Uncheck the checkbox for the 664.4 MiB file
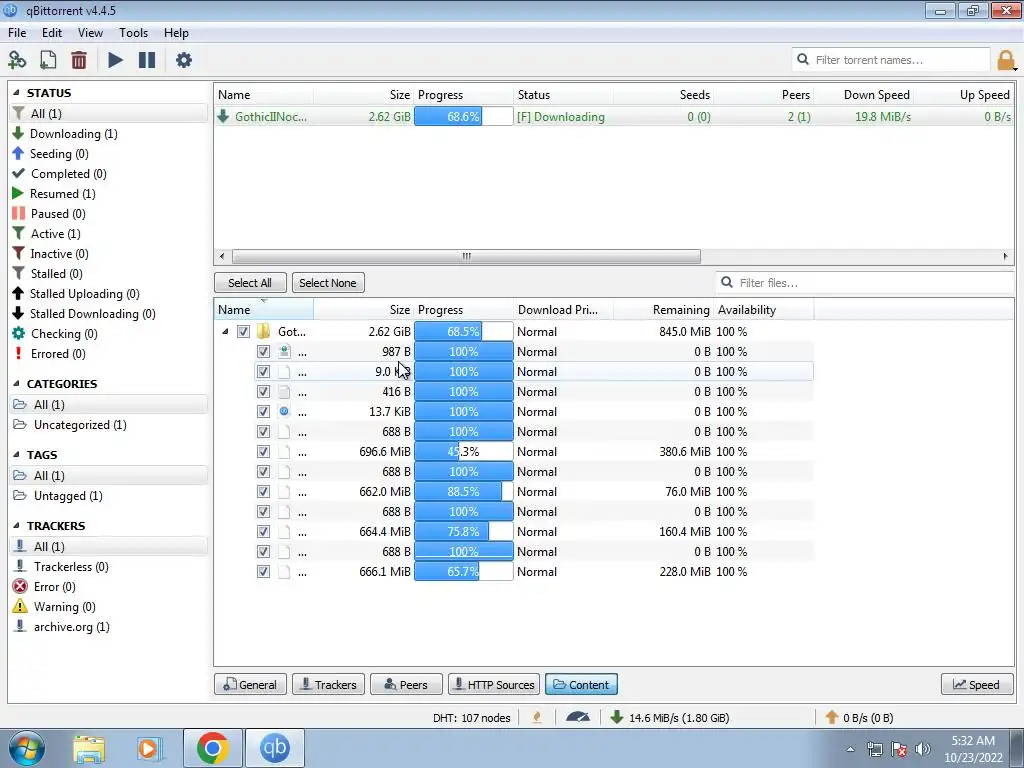The width and height of the screenshot is (1024, 768). click(x=263, y=532)
